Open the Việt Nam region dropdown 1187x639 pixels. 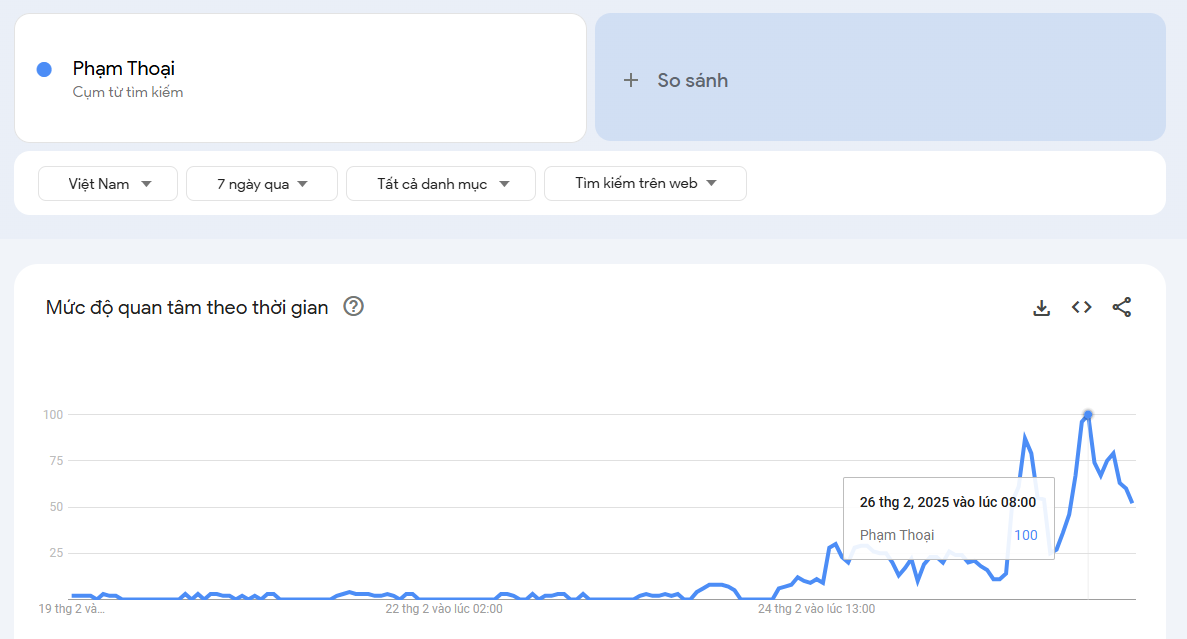point(108,184)
